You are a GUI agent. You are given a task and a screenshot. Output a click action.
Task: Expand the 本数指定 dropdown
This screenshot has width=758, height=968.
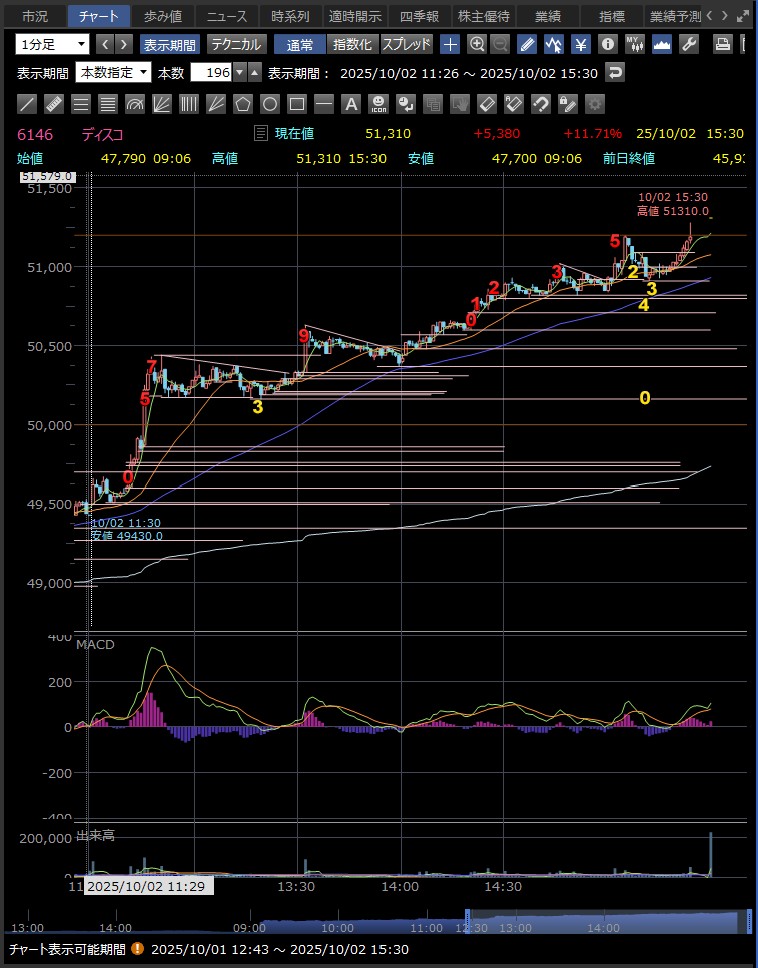(x=114, y=72)
